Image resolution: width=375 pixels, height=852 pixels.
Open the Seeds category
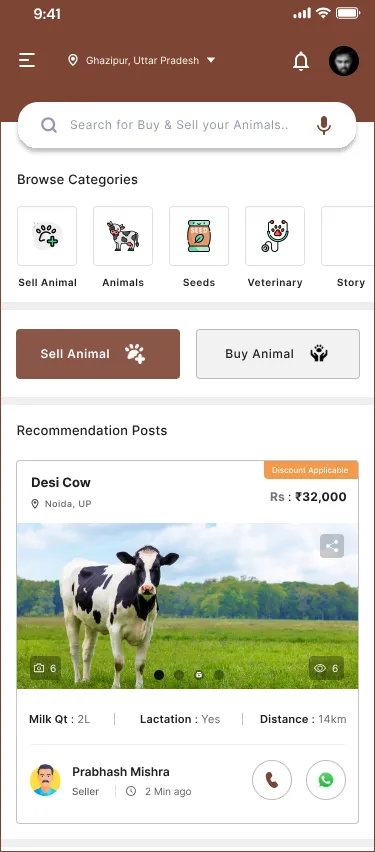[199, 236]
